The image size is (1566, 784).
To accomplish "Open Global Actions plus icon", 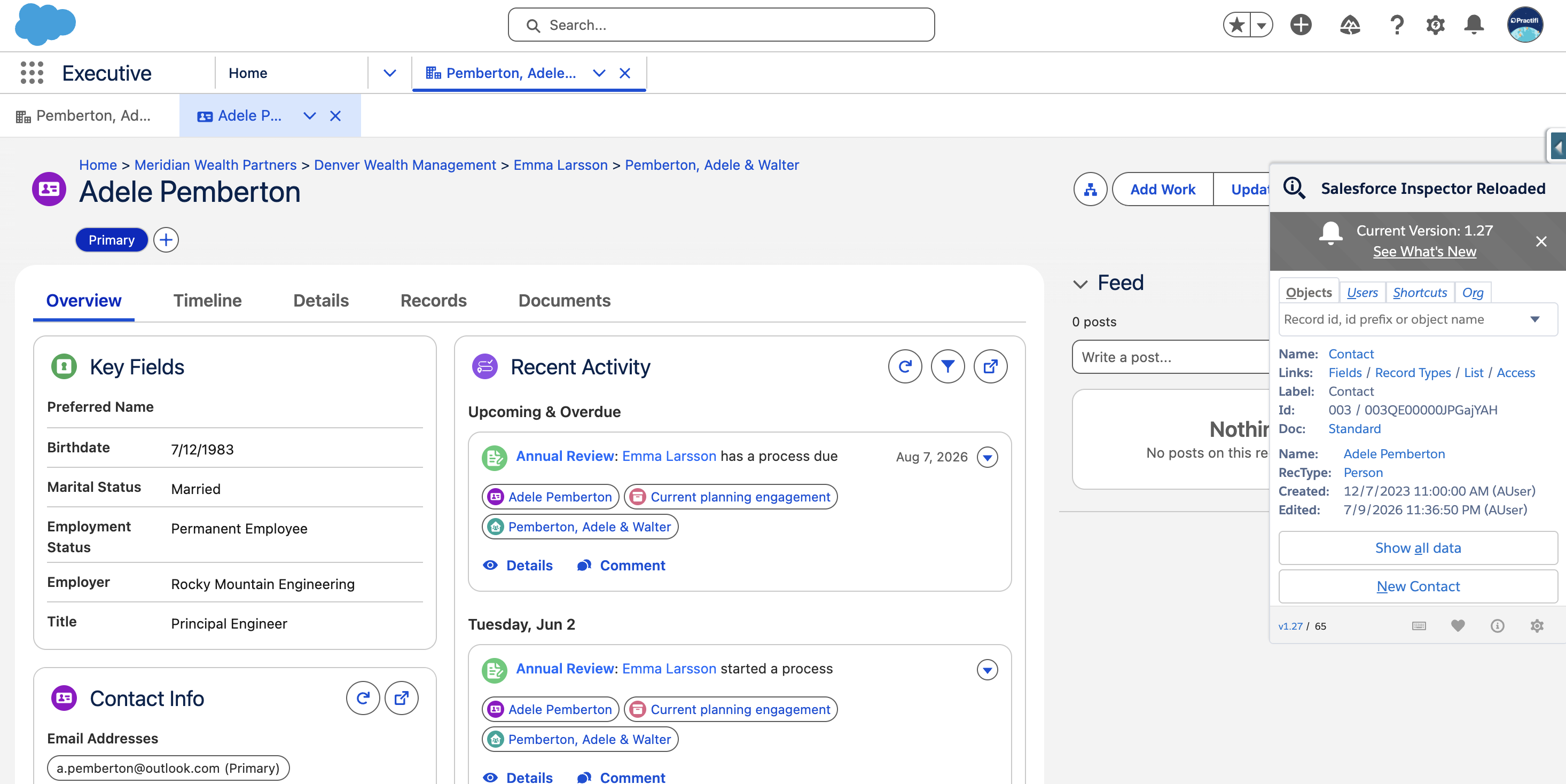I will (x=1301, y=25).
